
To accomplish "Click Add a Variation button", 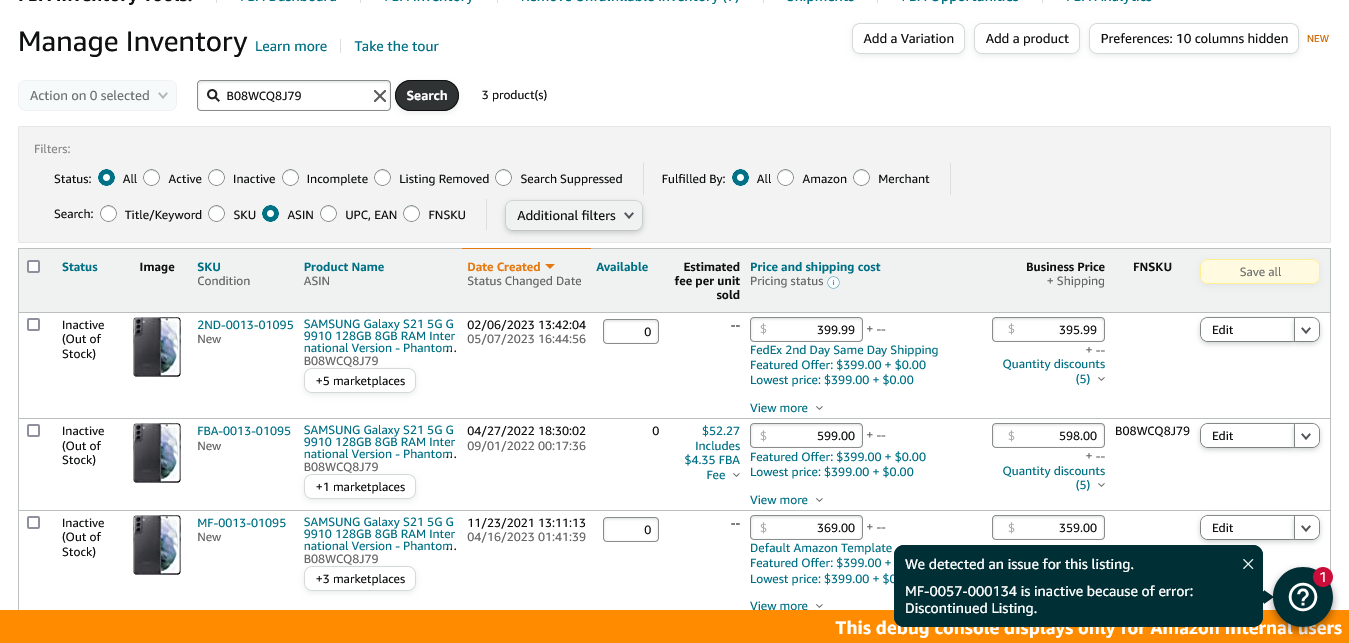I will (x=908, y=39).
